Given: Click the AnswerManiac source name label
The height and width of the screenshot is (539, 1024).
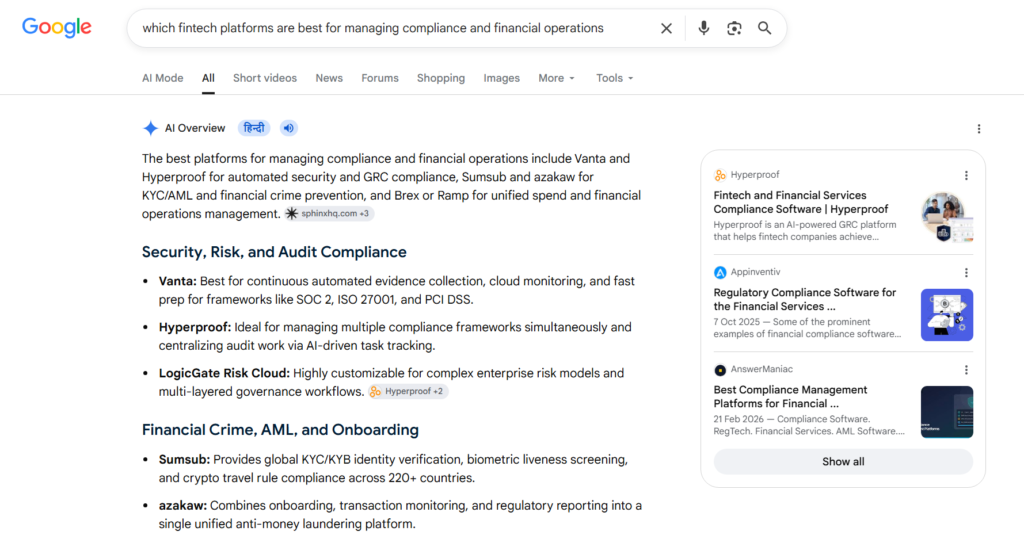Looking at the screenshot, I should pos(761,370).
